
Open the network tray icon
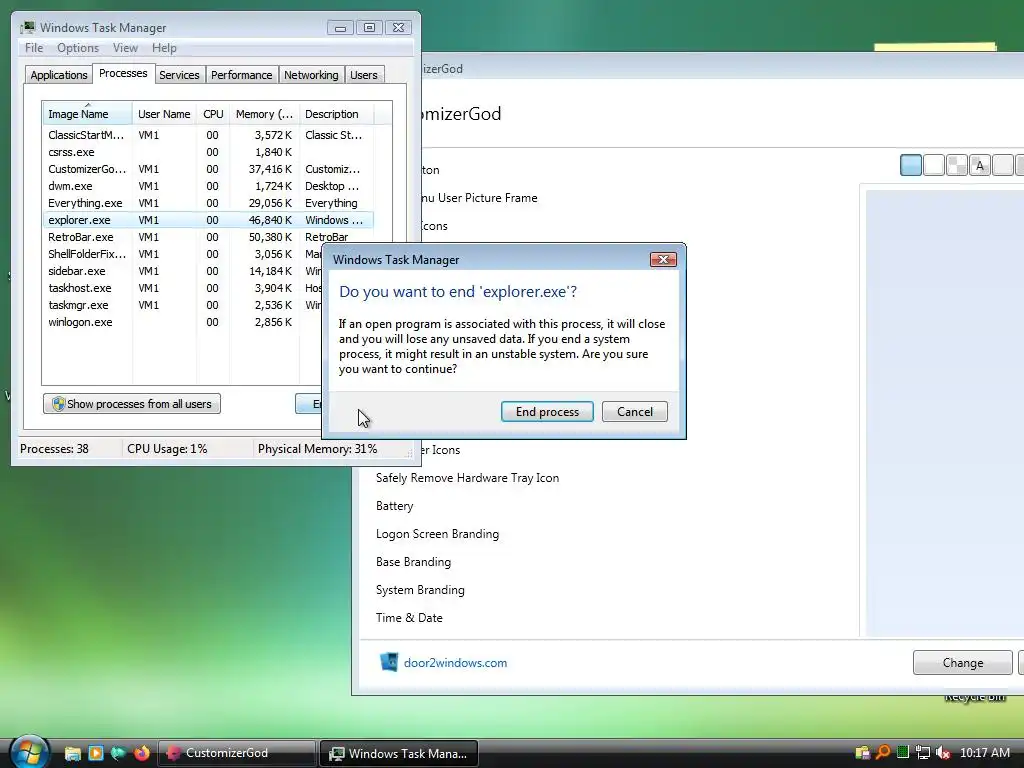click(x=923, y=753)
